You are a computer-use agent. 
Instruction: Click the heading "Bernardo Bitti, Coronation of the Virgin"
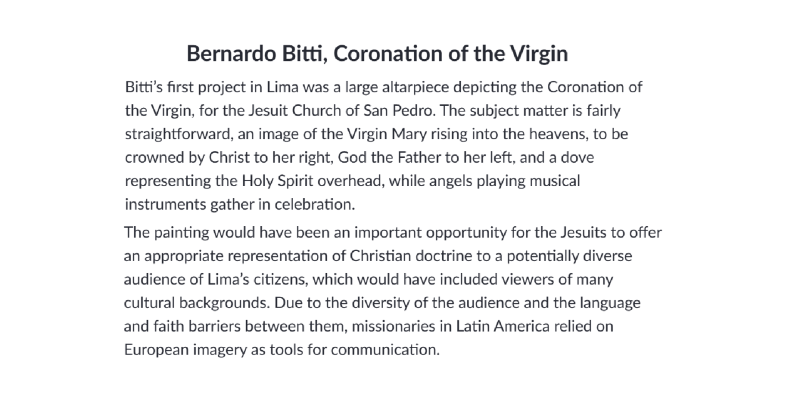(x=384, y=52)
